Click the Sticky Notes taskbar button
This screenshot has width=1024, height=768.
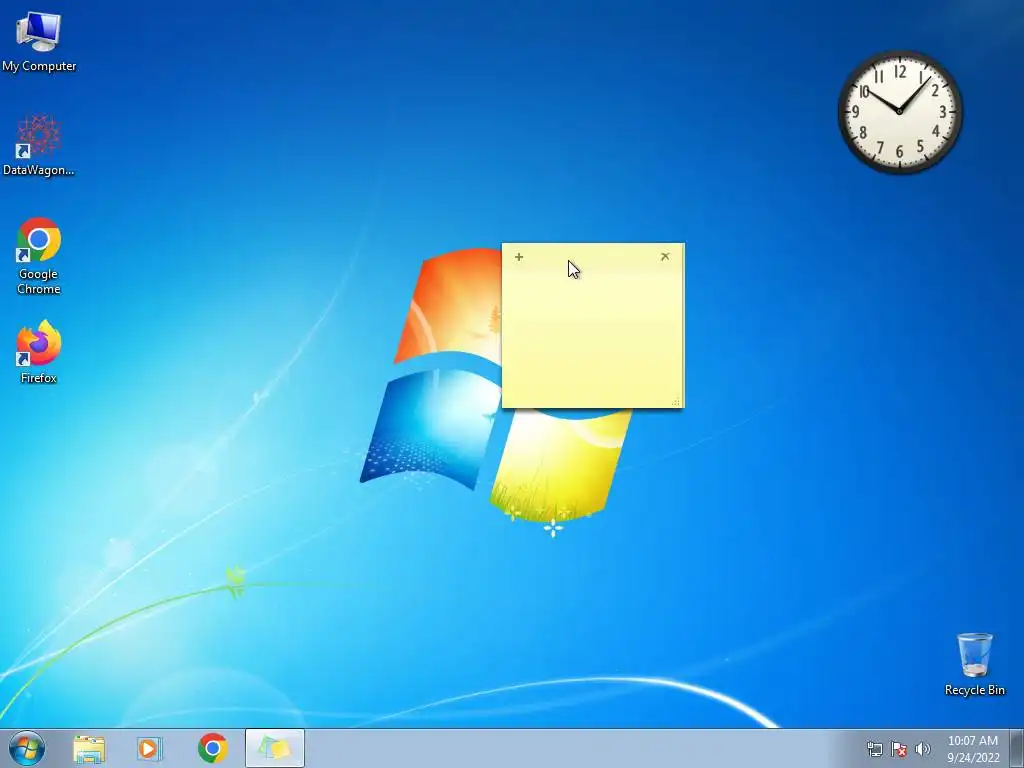coord(275,748)
